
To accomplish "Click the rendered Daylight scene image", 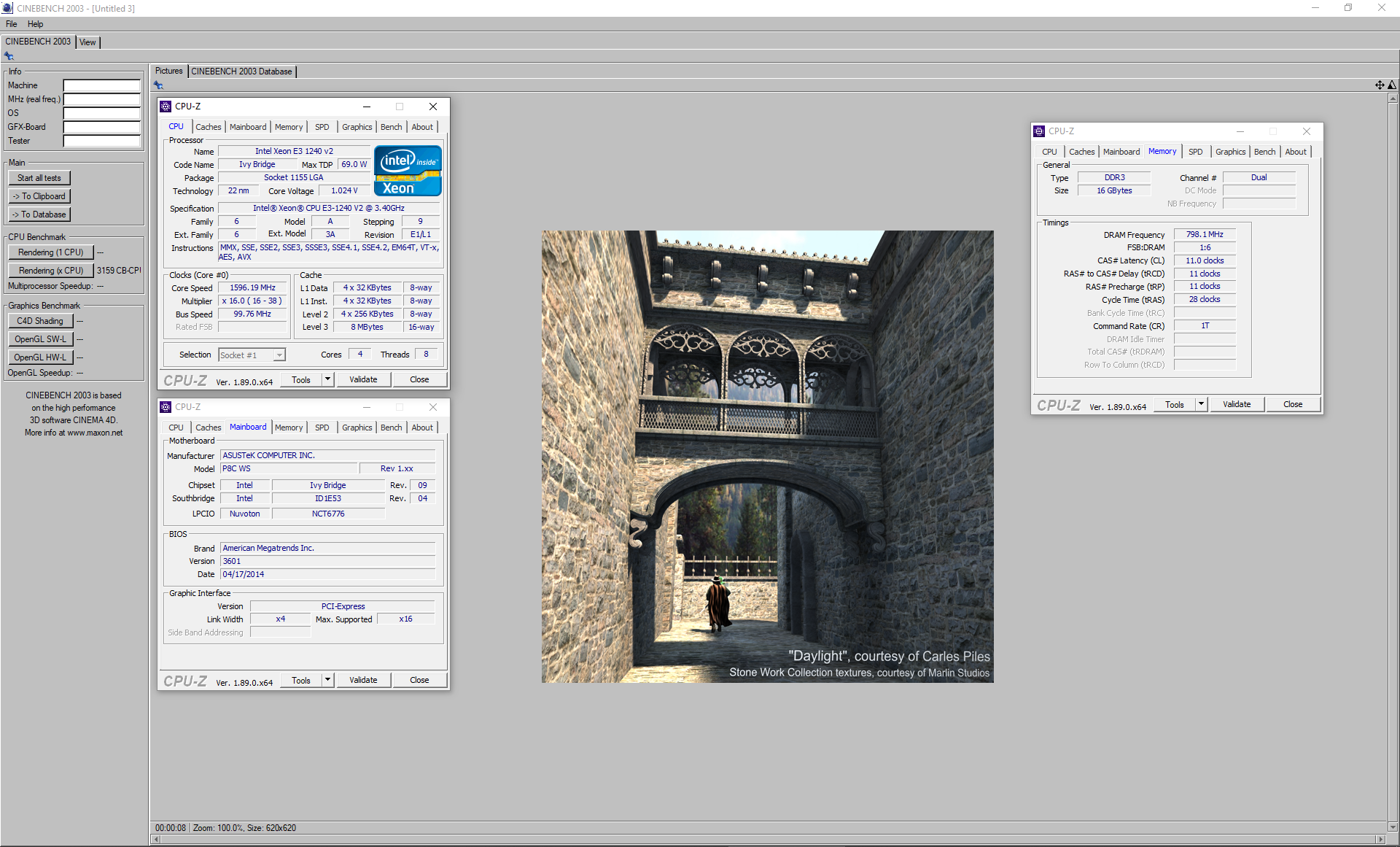I will [x=767, y=457].
